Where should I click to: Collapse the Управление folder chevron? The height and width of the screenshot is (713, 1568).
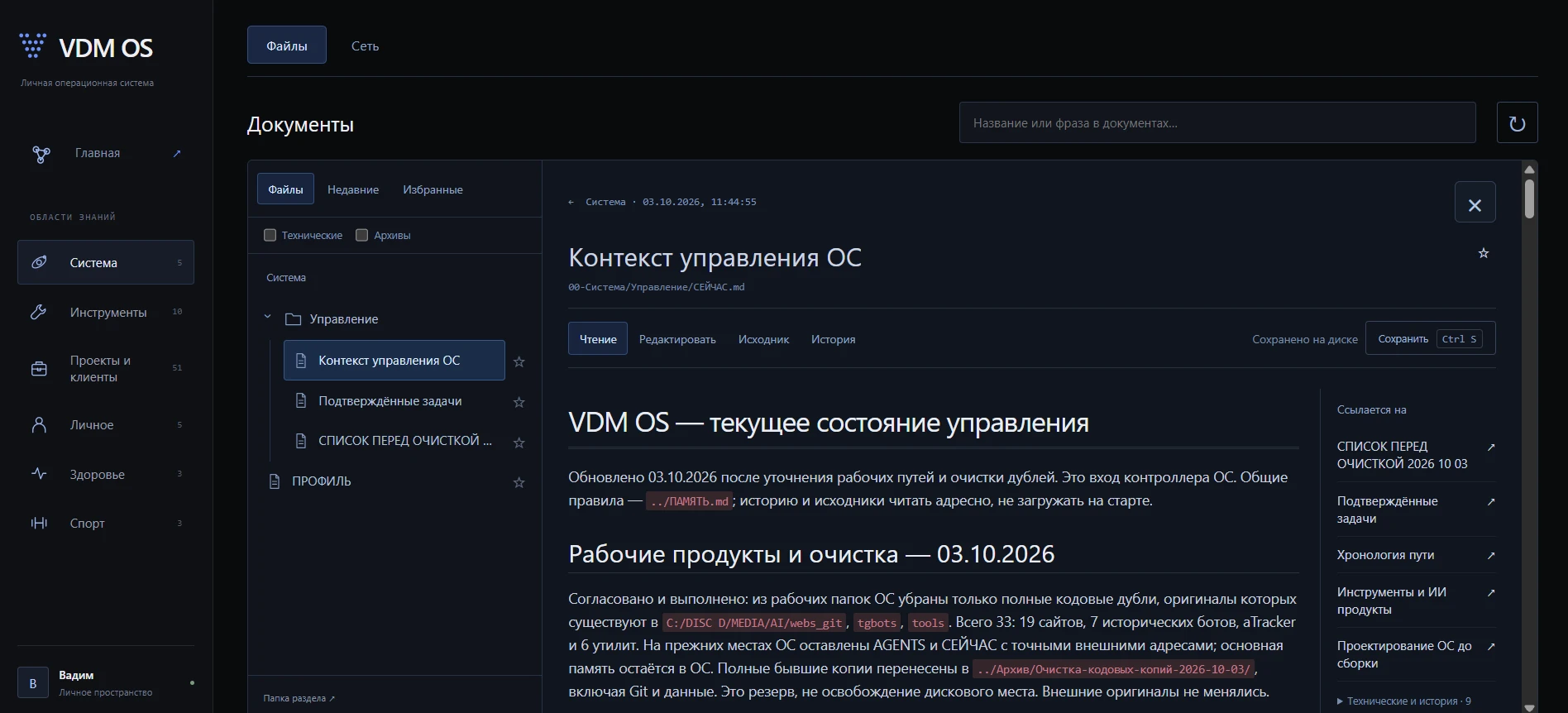click(267, 317)
